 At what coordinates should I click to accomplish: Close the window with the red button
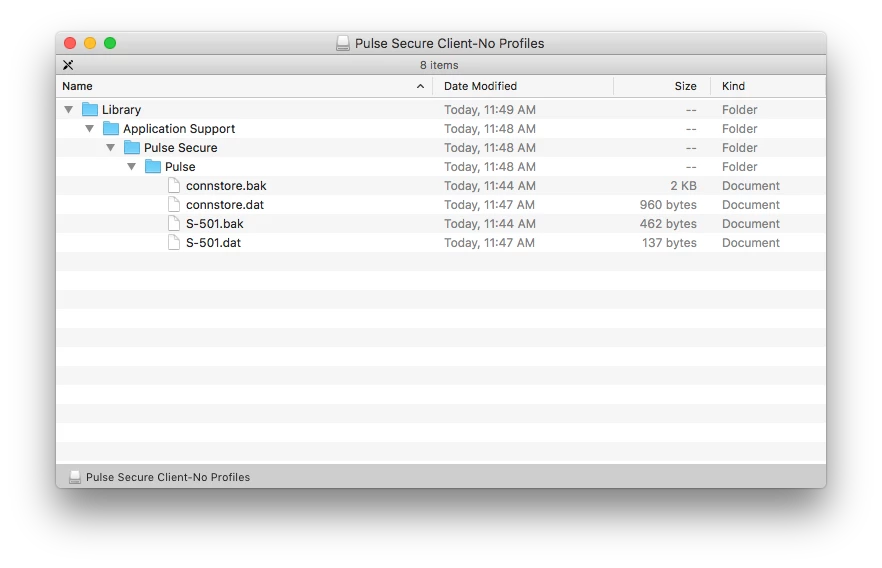[70, 43]
